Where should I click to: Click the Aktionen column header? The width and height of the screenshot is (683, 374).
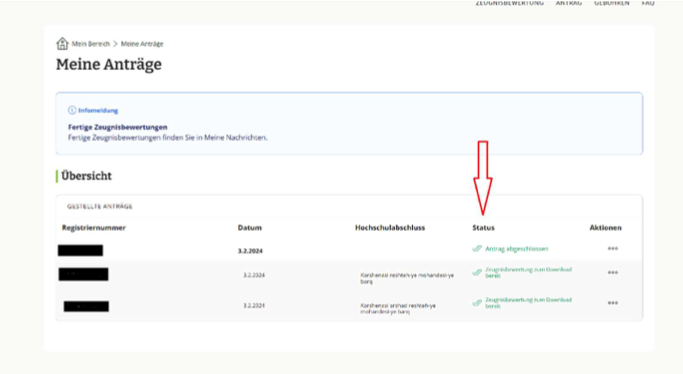pyautogui.click(x=605, y=228)
